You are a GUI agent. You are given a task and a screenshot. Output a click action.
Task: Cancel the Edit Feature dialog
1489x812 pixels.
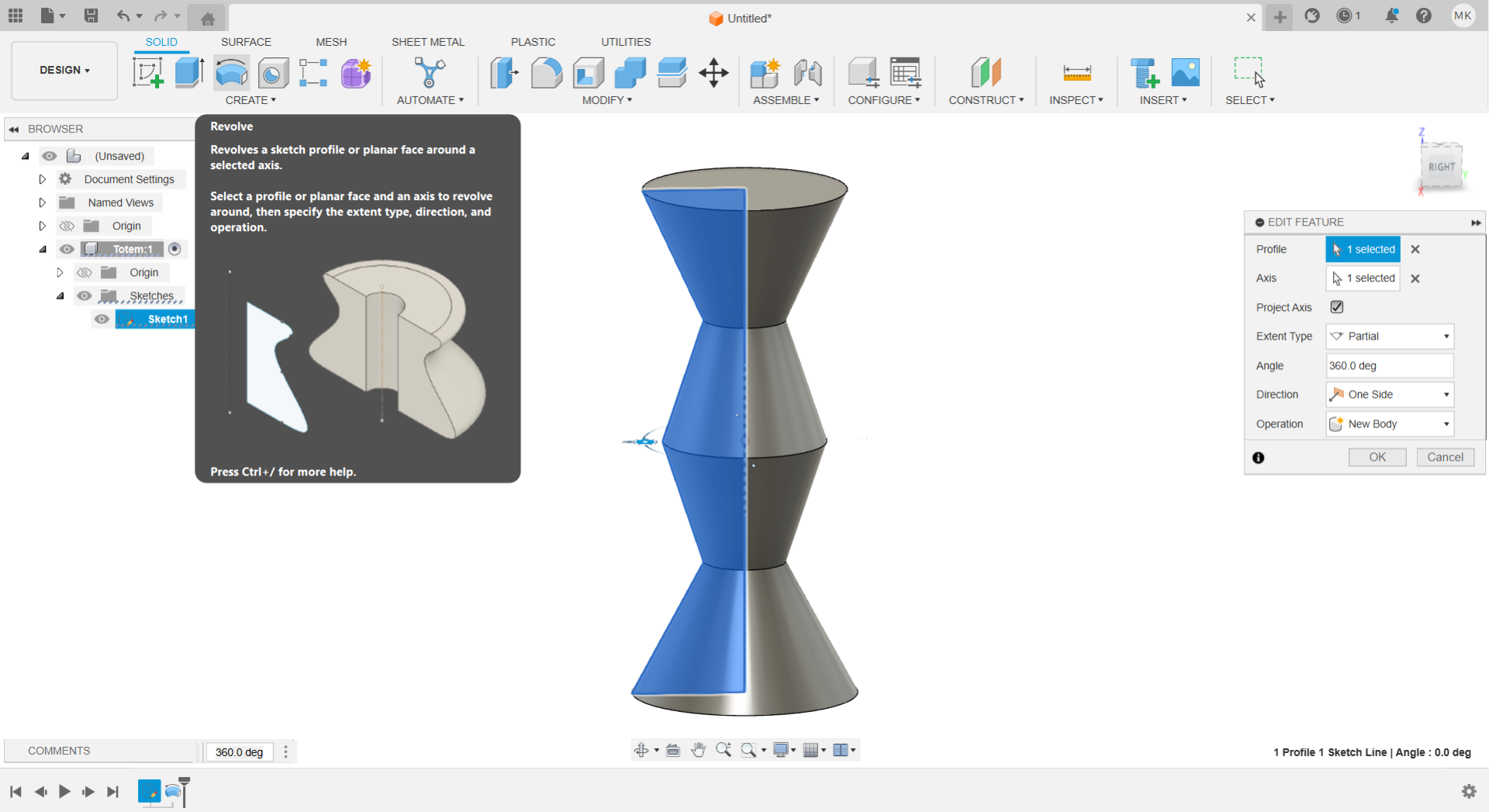click(x=1445, y=458)
